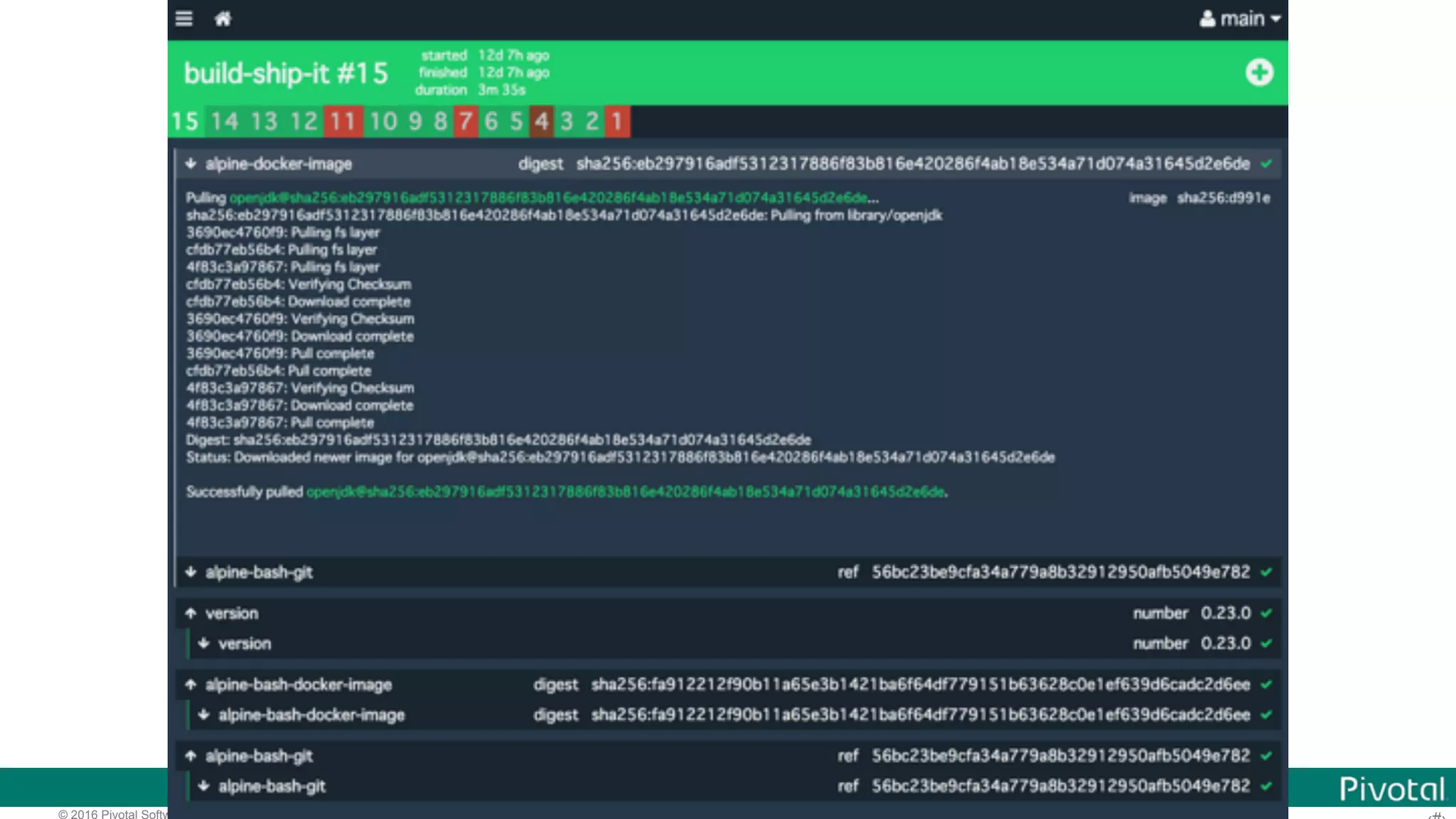The image size is (1456, 819).
Task: Collapse the alpine-docker-image step header
Action: pos(279,164)
